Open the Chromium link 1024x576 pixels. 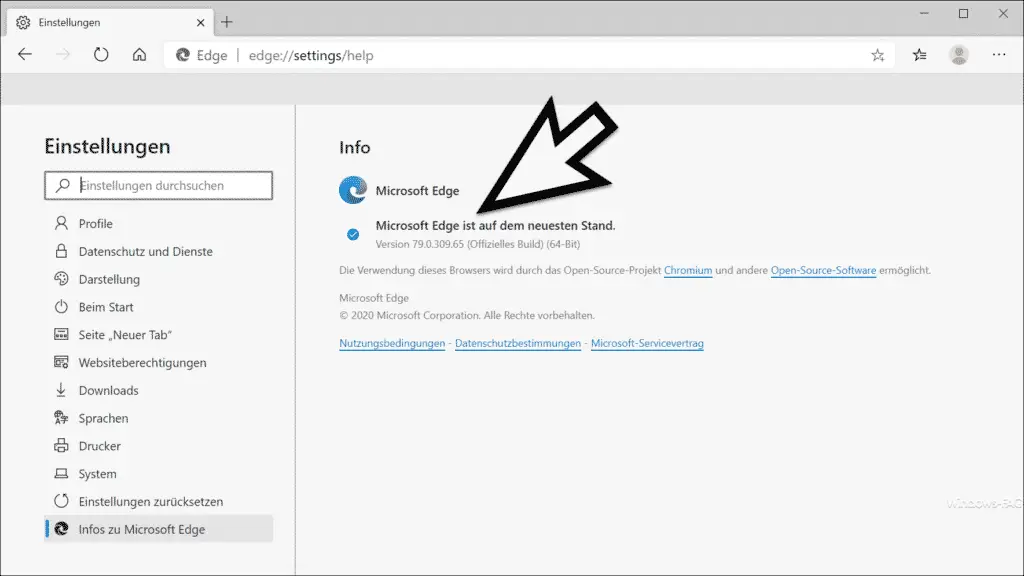(x=688, y=270)
